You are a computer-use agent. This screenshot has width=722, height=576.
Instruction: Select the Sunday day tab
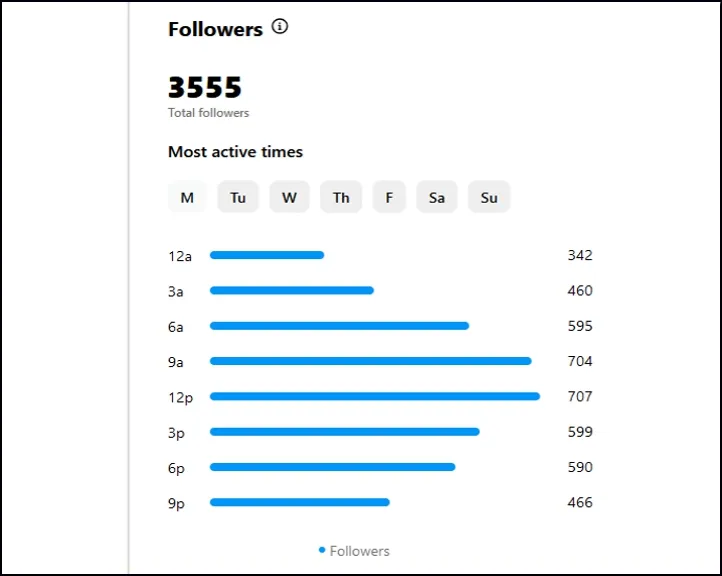tap(489, 197)
